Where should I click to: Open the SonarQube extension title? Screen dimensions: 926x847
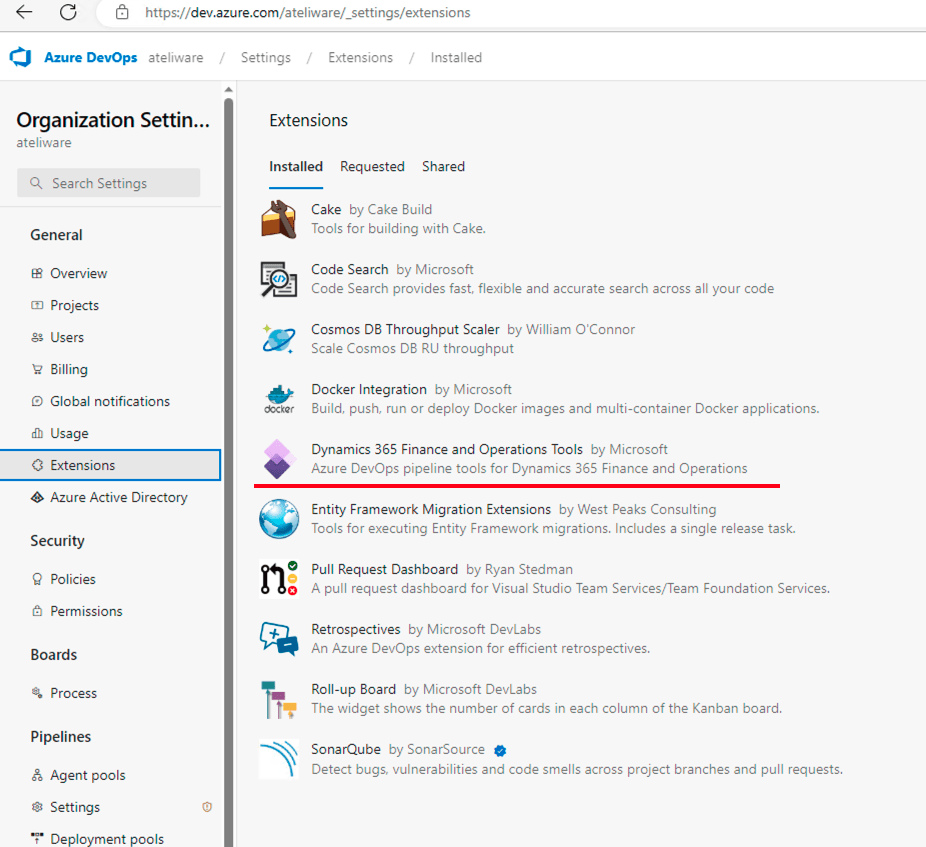click(x=346, y=750)
